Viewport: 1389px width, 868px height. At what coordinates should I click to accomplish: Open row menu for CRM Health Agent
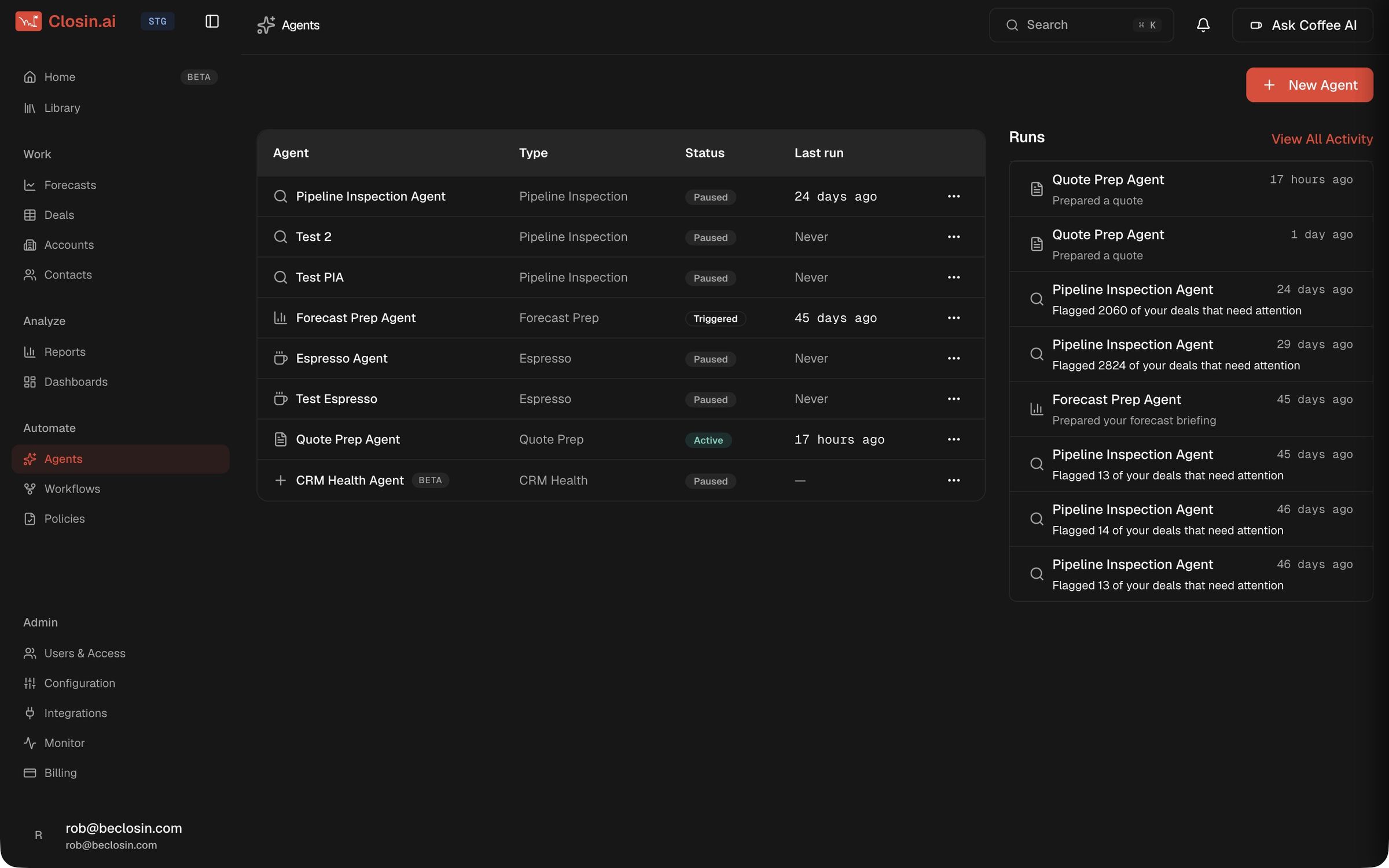pos(954,480)
